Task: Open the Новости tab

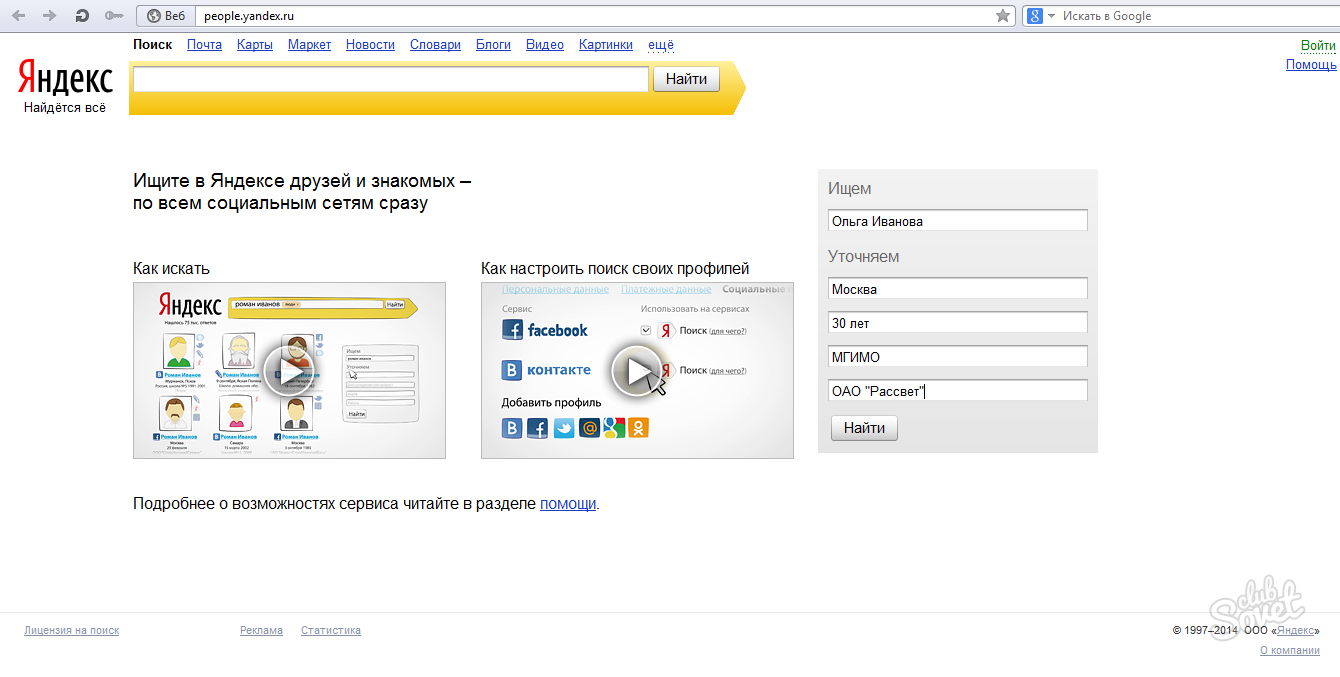Action: tap(370, 45)
